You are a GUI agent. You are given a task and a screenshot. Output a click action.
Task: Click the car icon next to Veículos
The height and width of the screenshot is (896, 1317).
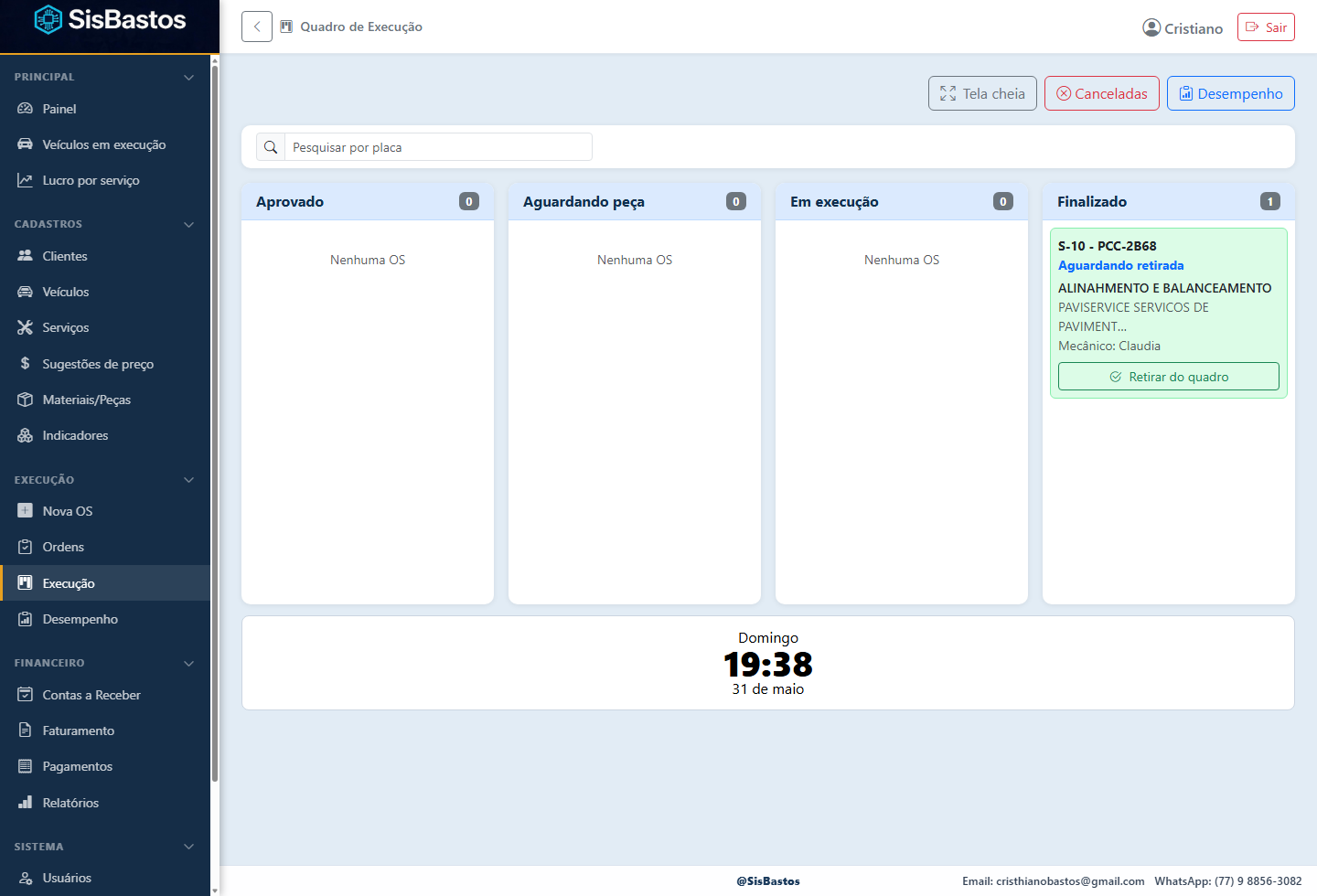point(25,292)
